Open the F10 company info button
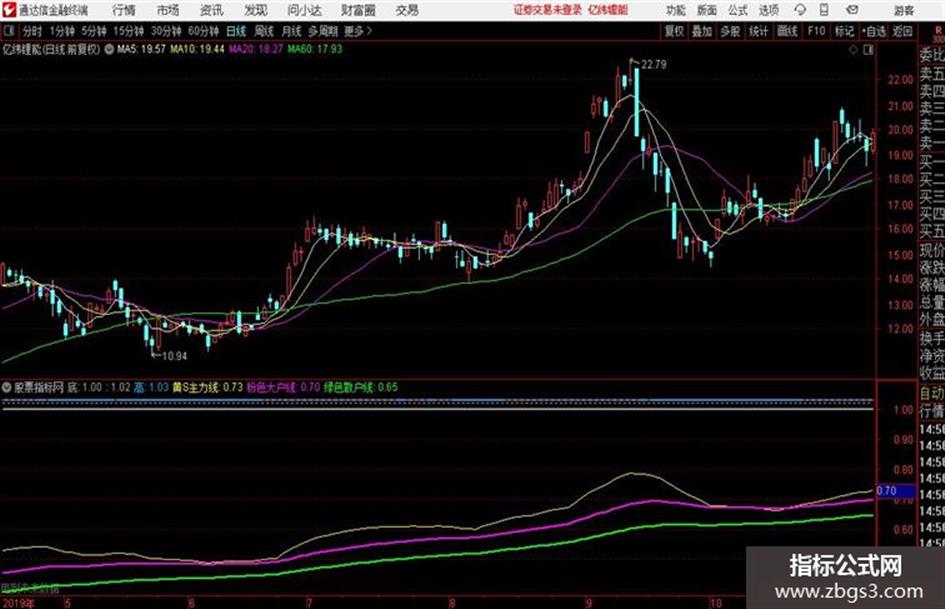Image resolution: width=945 pixels, height=609 pixels. (816, 31)
